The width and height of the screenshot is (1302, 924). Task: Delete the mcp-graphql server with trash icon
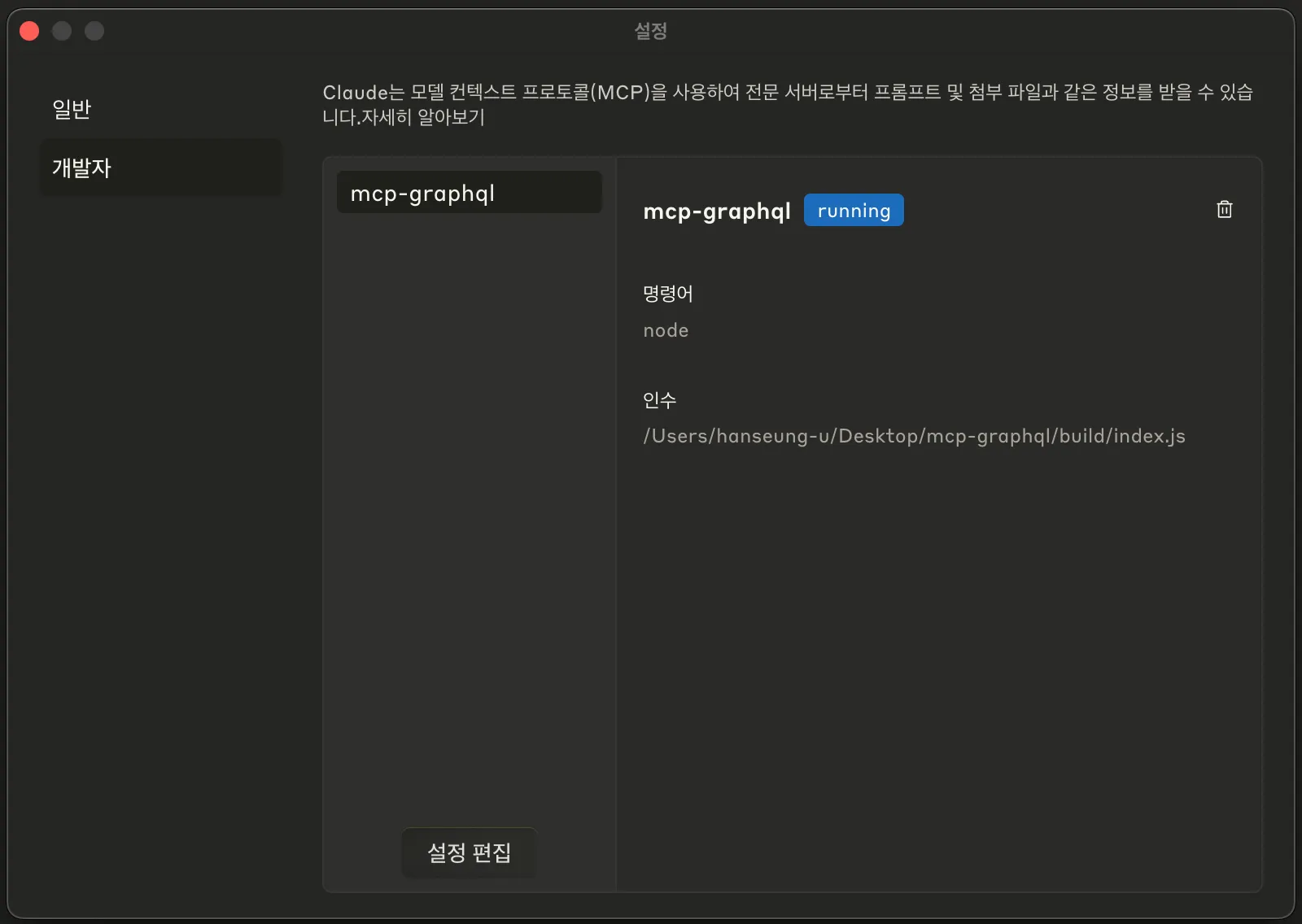pyautogui.click(x=1224, y=210)
